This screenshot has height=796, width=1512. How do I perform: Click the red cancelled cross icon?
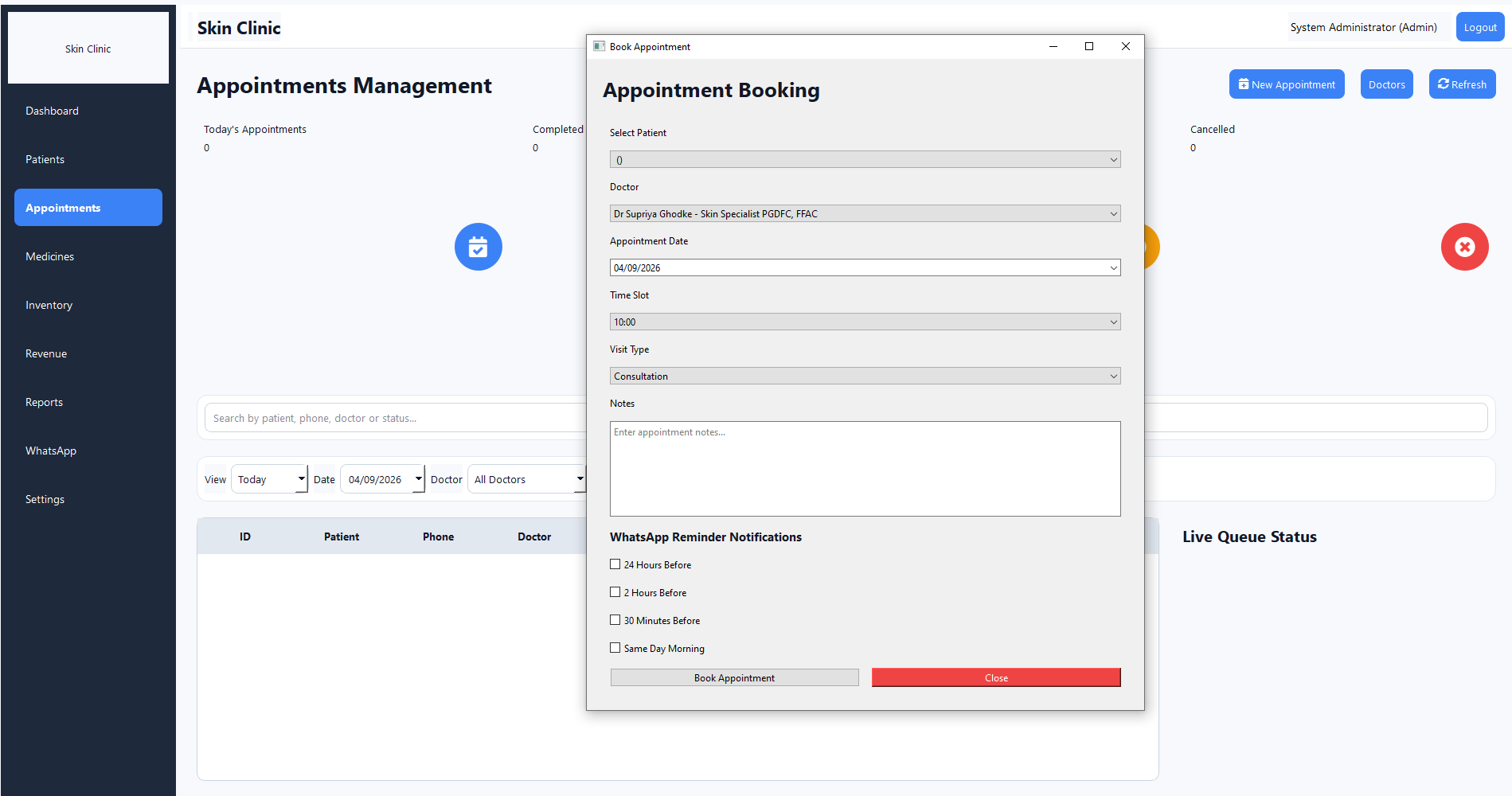1464,247
